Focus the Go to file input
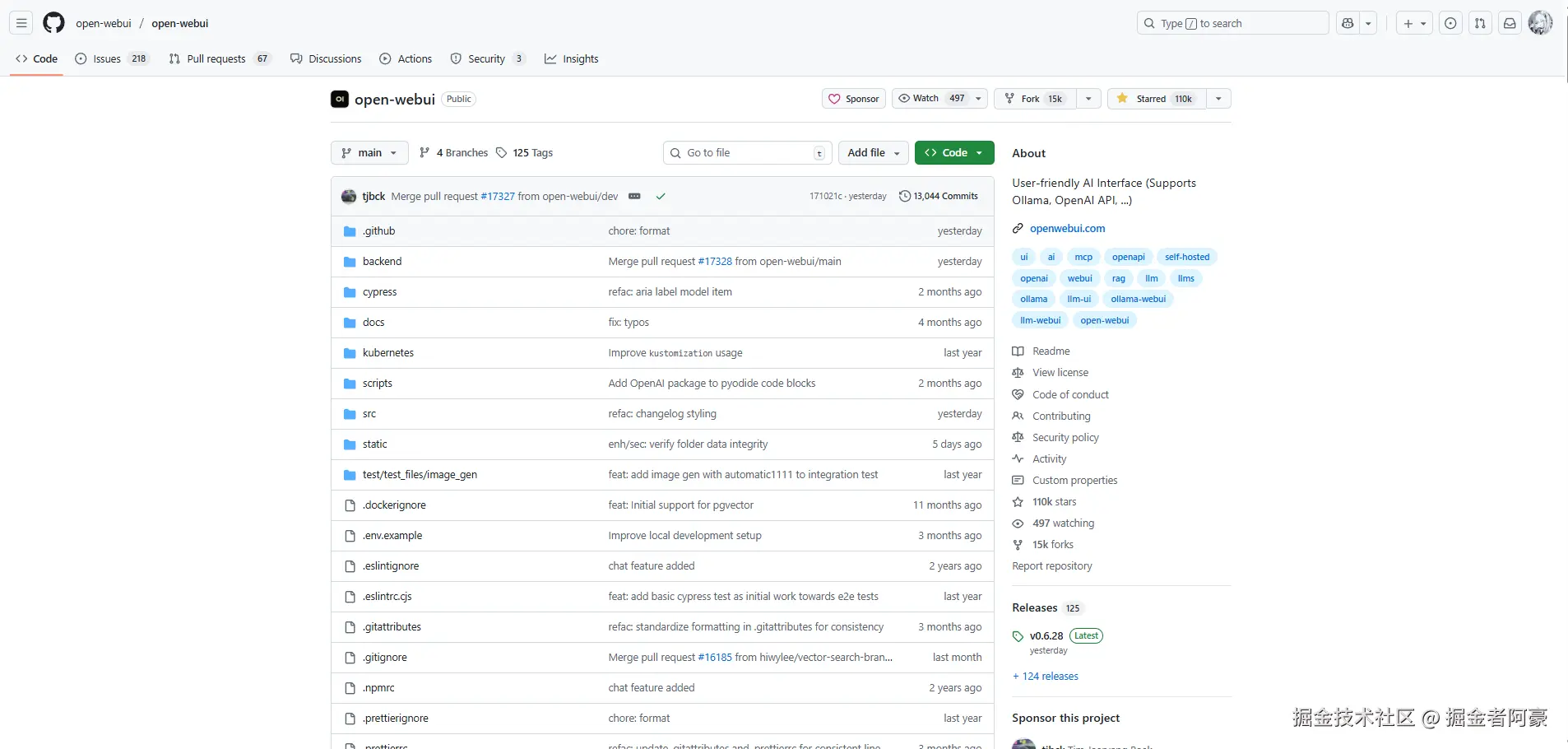The width and height of the screenshot is (1568, 749). pyautogui.click(x=748, y=153)
